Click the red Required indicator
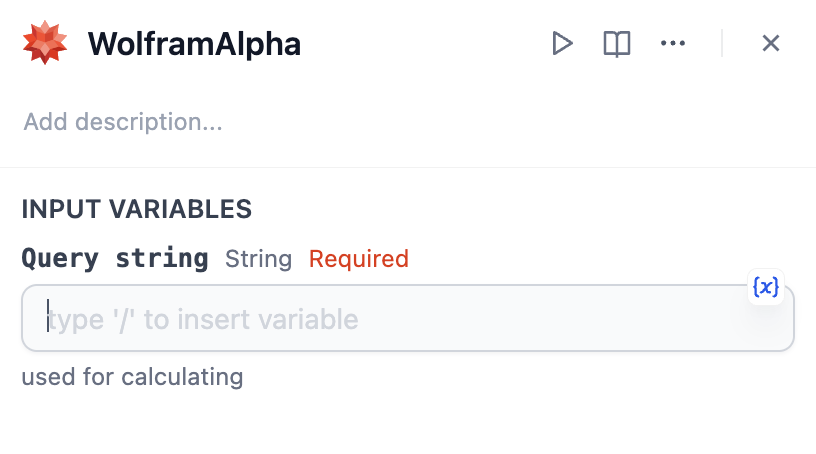 tap(358, 260)
